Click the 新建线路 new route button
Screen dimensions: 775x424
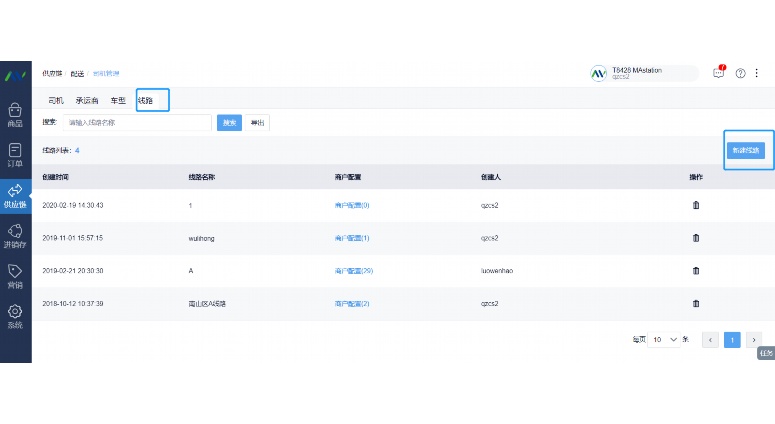746,150
